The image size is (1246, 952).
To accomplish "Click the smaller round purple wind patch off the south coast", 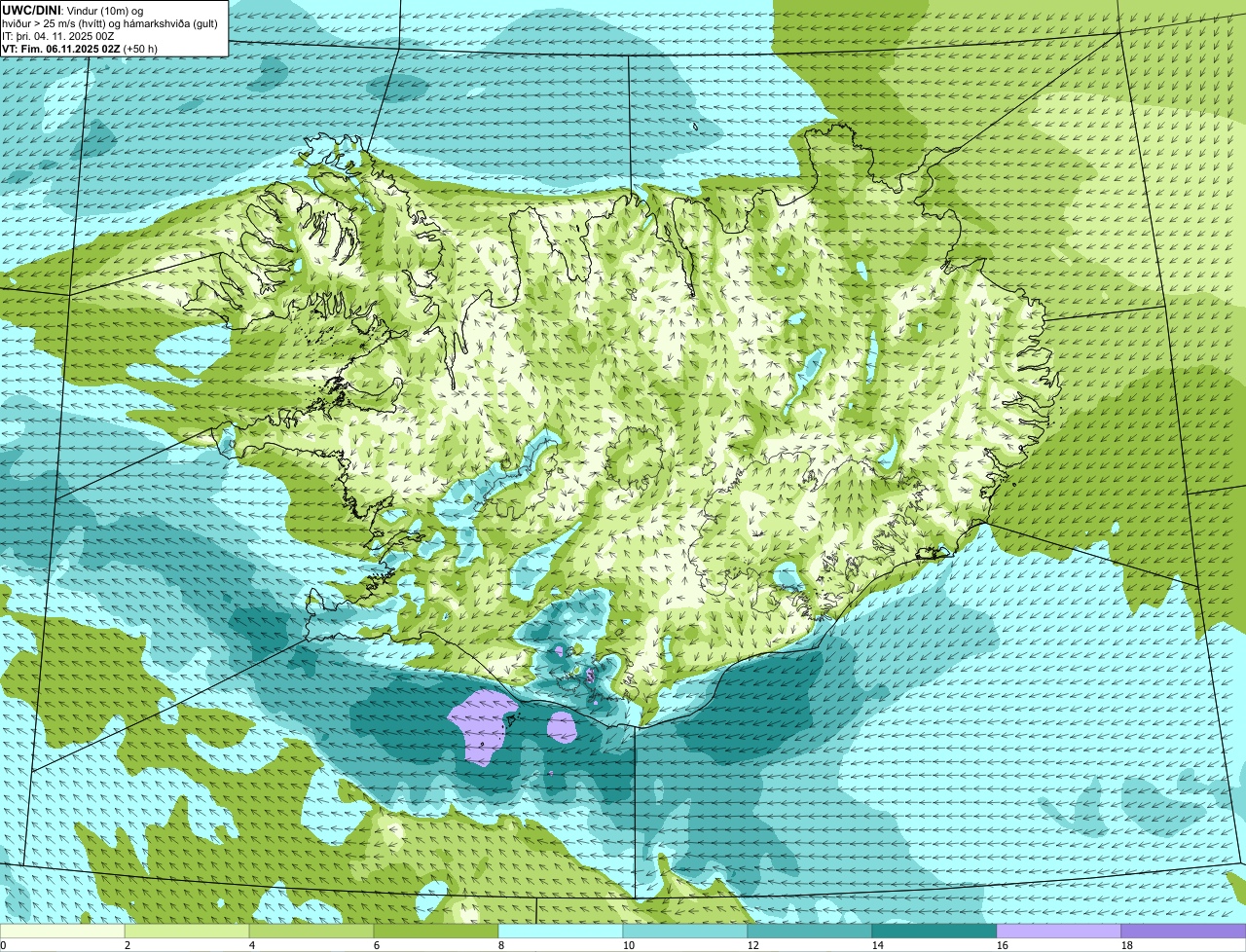I will click(x=563, y=727).
